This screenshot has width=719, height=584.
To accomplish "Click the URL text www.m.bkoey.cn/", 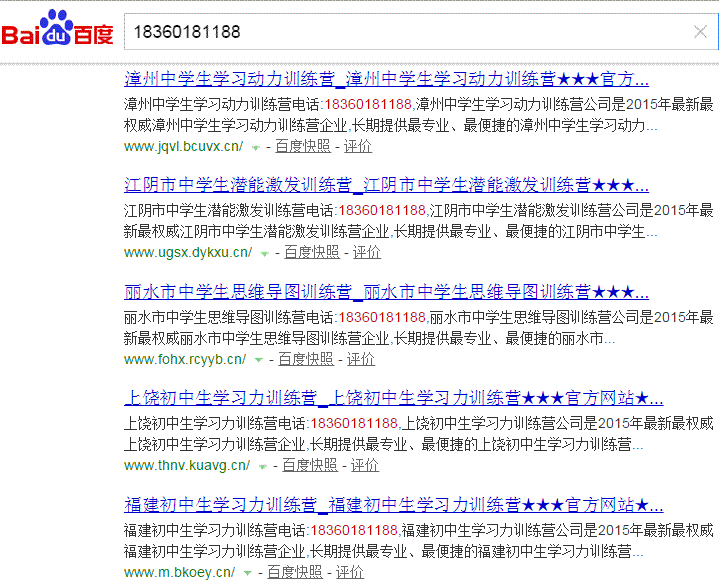I will coord(179,572).
